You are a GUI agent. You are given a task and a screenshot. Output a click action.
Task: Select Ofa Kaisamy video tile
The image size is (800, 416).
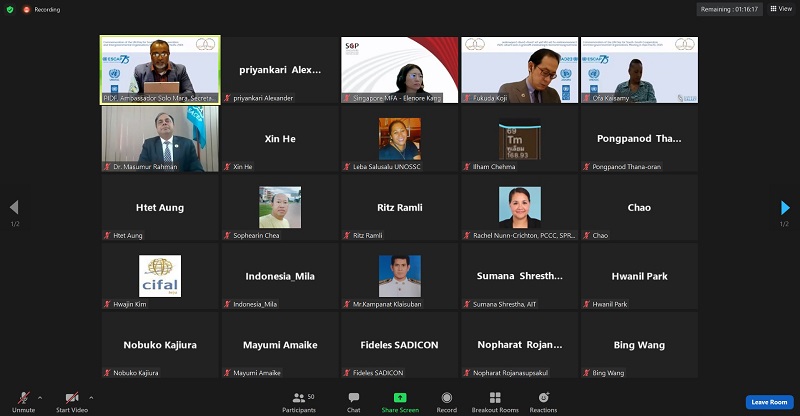[639, 70]
